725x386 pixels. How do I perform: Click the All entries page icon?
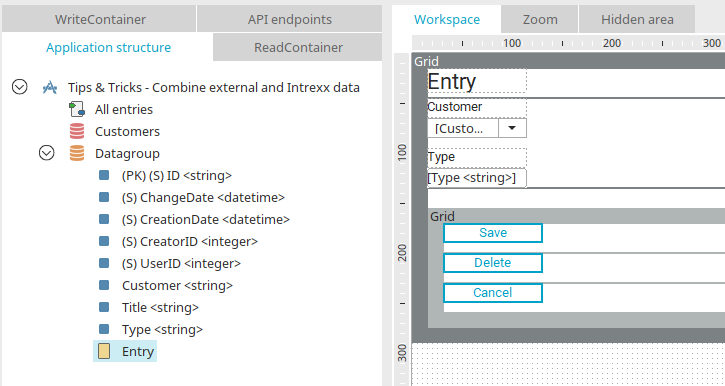pyautogui.click(x=77, y=109)
